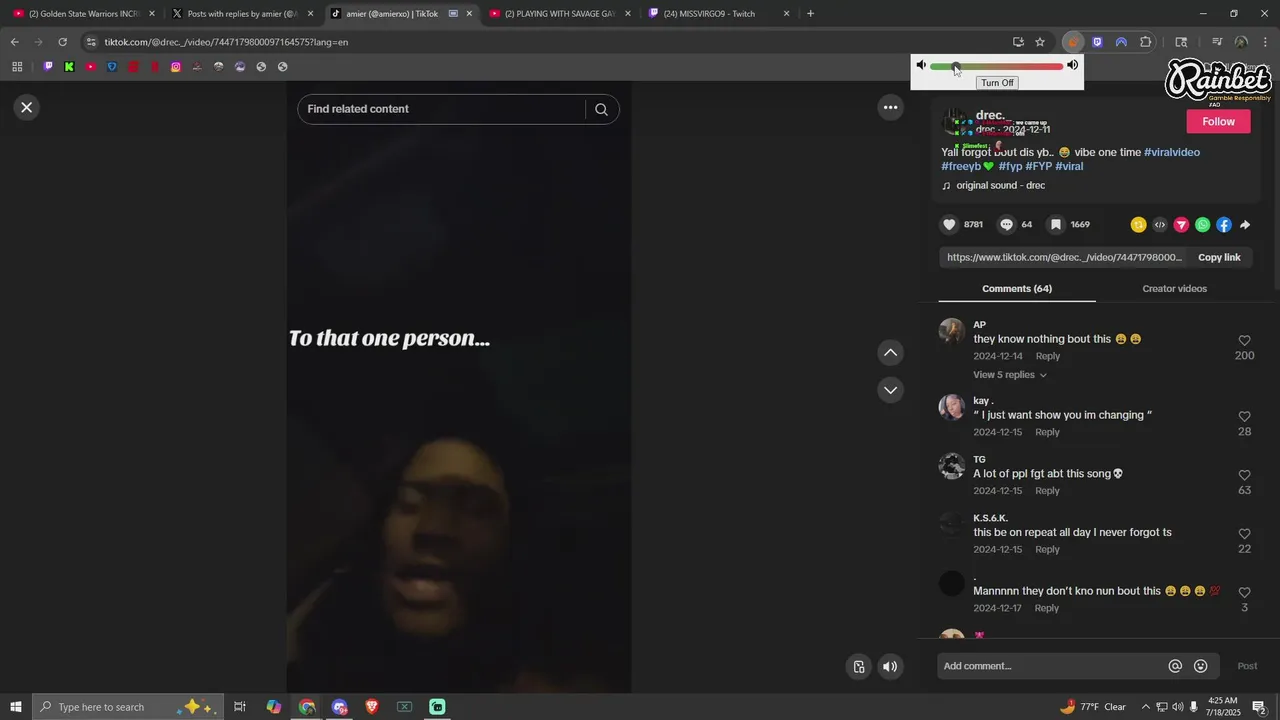This screenshot has width=1280, height=720.
Task: Like kay .'s comment
Action: pyautogui.click(x=1244, y=417)
